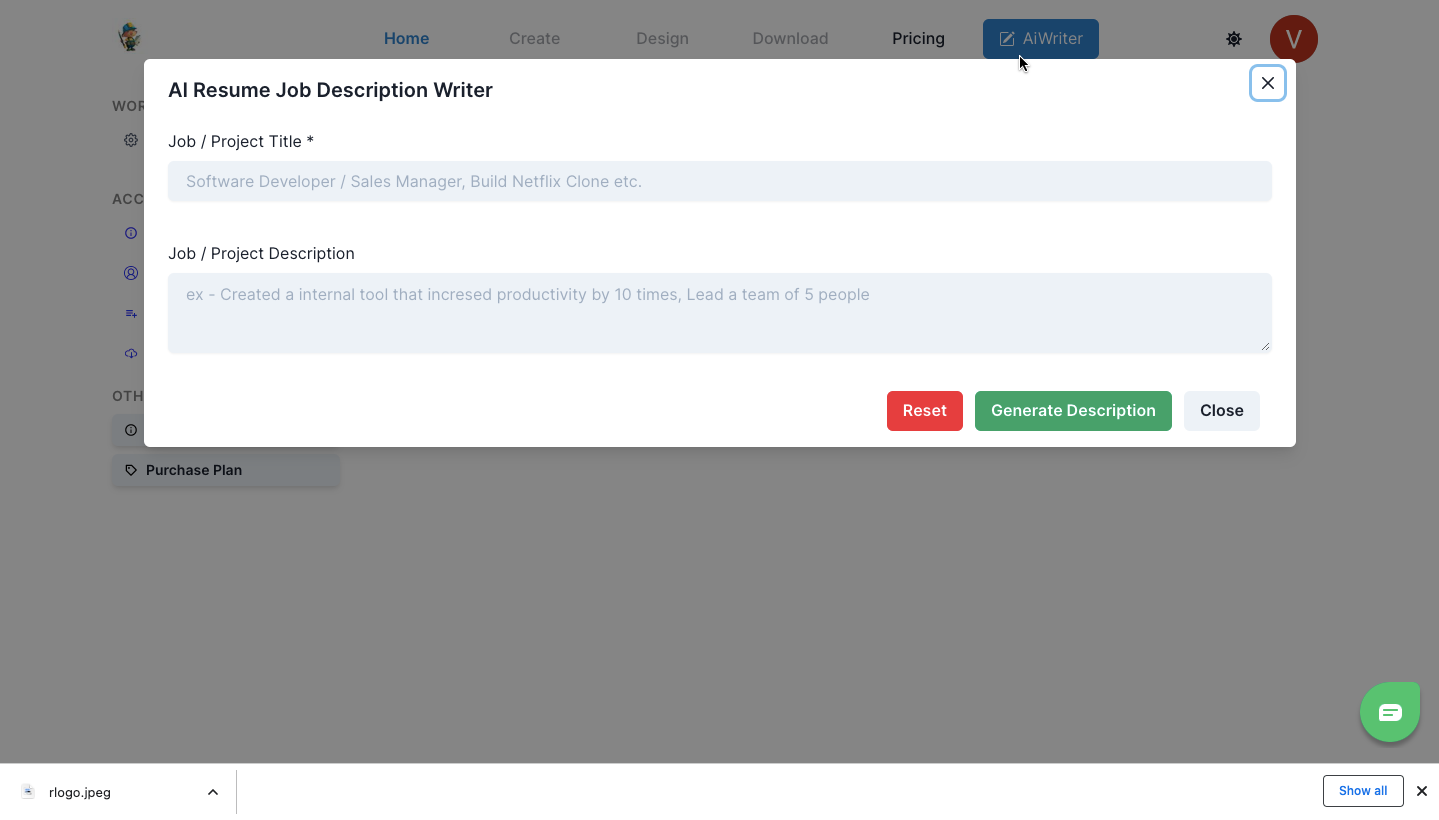Navigate to the Pricing page
1439x820 pixels.
(917, 39)
